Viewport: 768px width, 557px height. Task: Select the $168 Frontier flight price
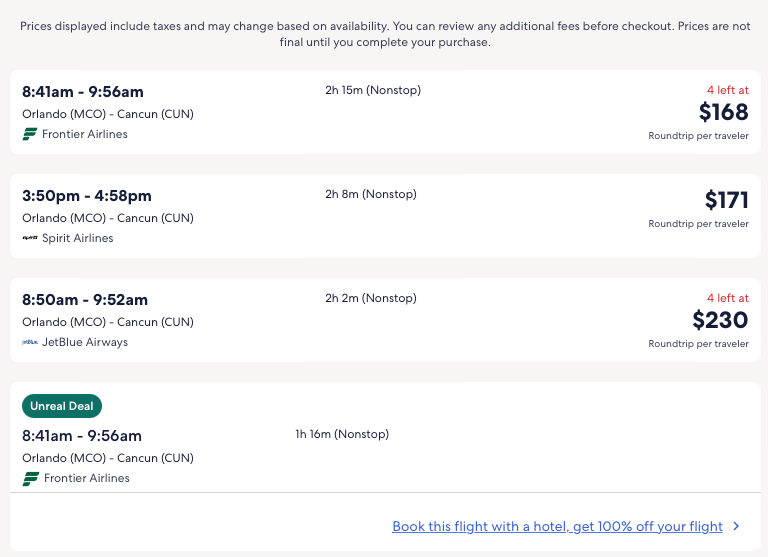point(723,112)
